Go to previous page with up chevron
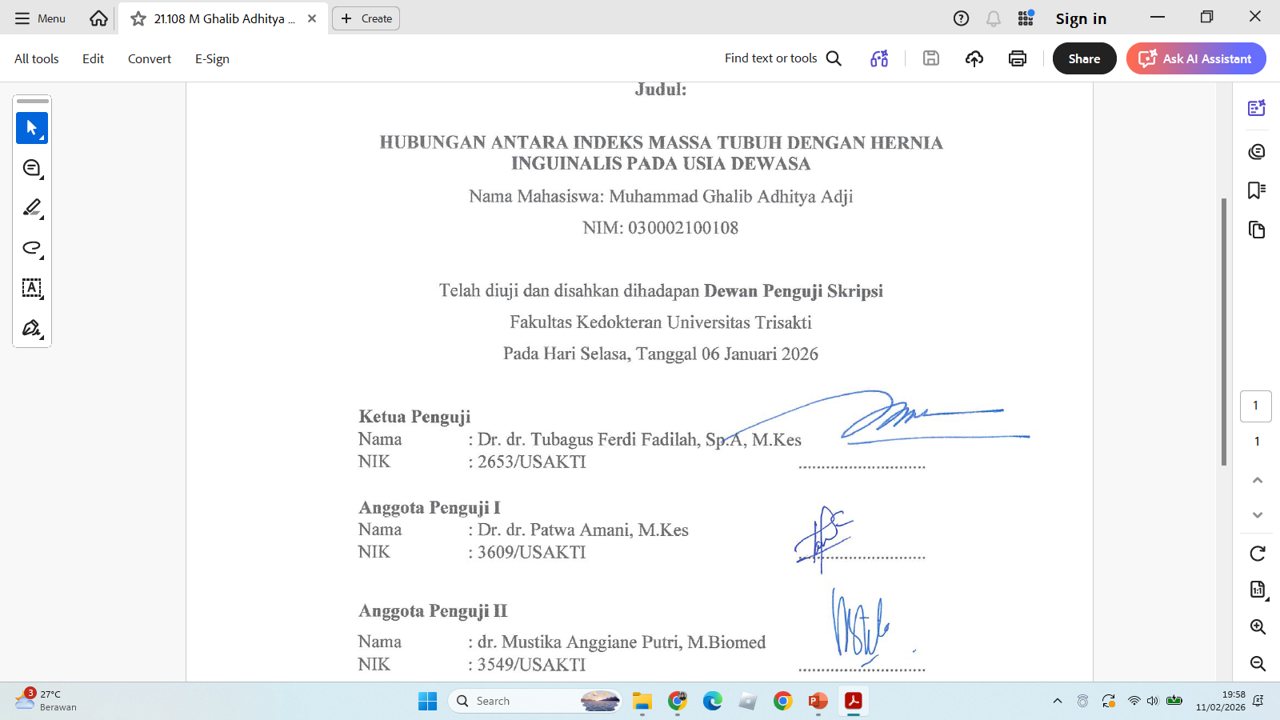The image size is (1280, 720). 1257,480
